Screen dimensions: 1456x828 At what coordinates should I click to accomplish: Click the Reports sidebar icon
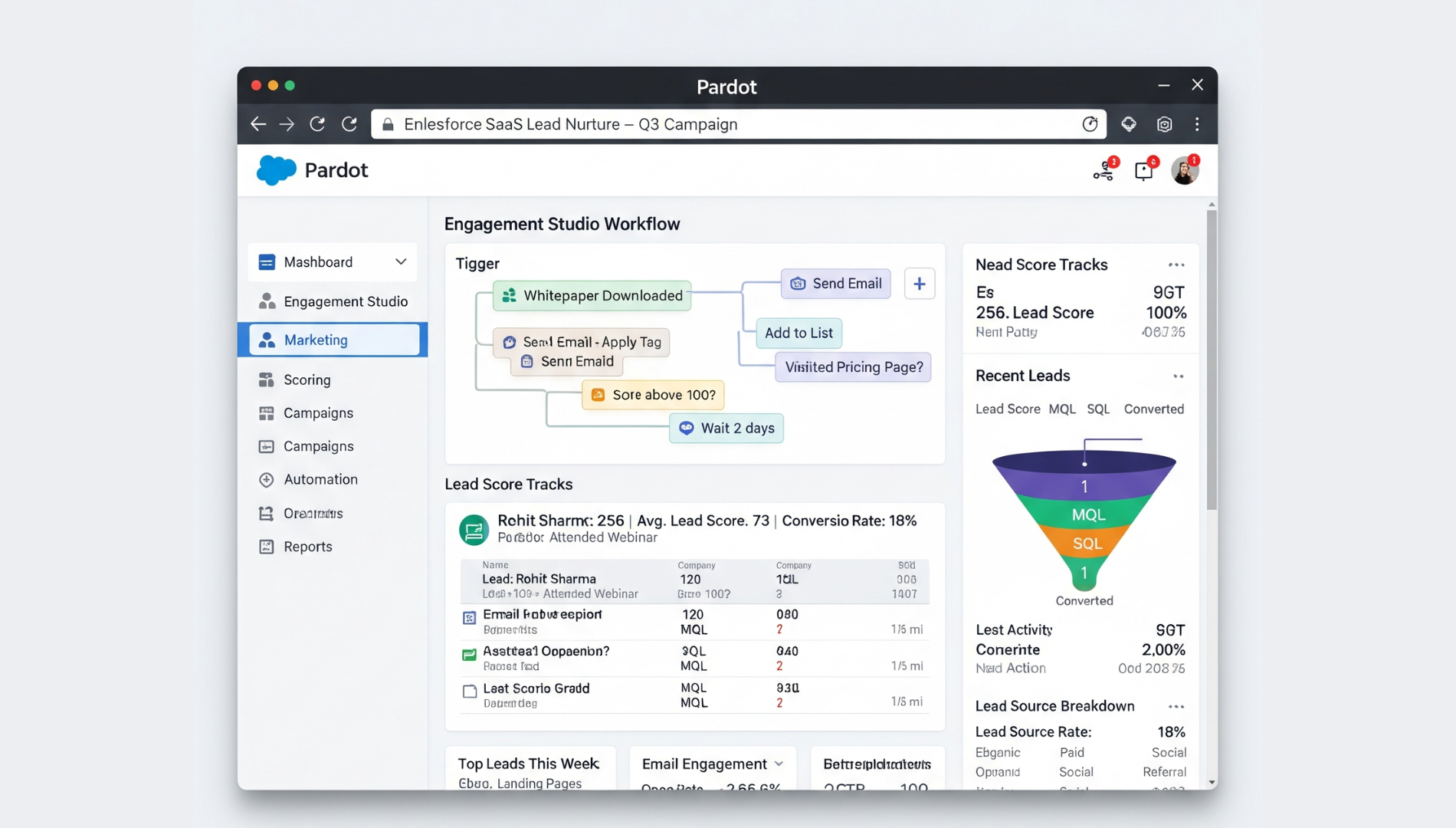coord(266,547)
